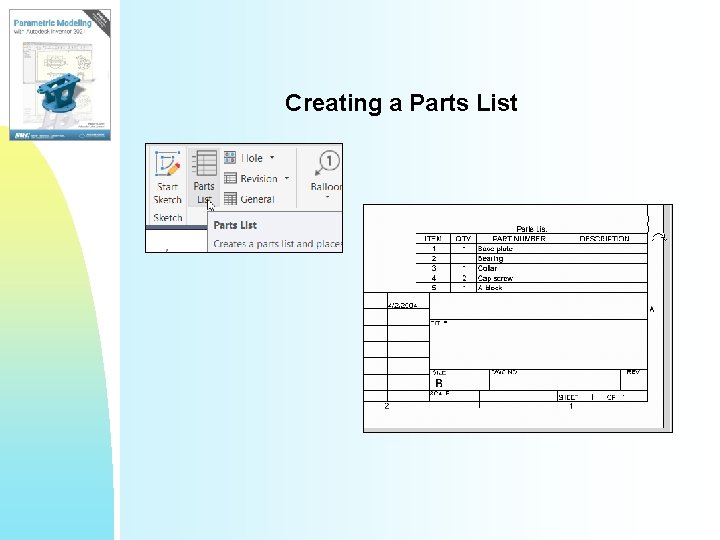Open the Balloon dropdown arrow
This screenshot has height=540, width=720.
click(327, 197)
